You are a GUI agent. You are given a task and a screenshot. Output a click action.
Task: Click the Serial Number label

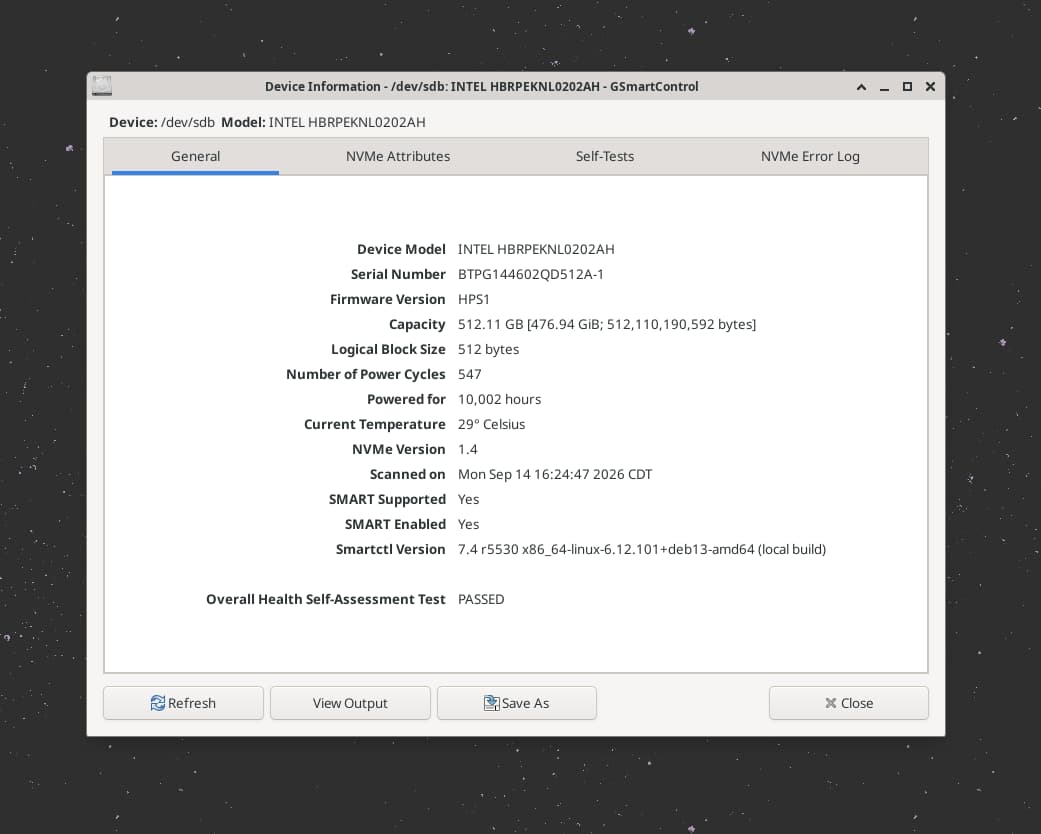[x=398, y=274]
